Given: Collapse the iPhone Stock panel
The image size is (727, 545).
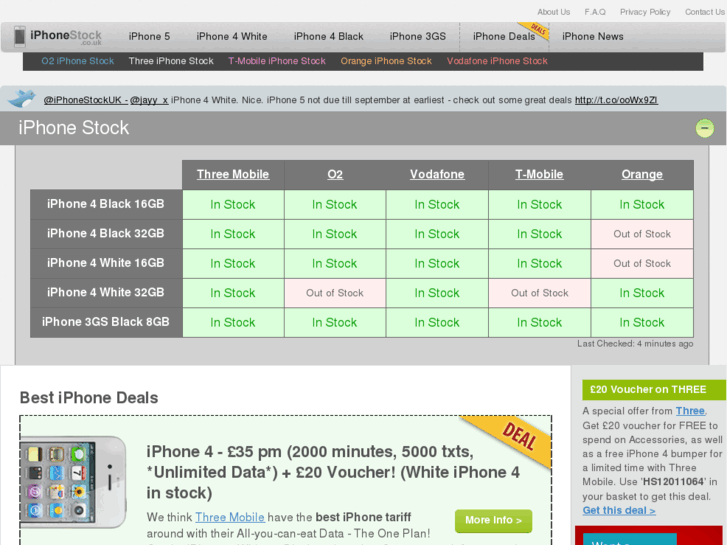Looking at the screenshot, I should pos(704,128).
